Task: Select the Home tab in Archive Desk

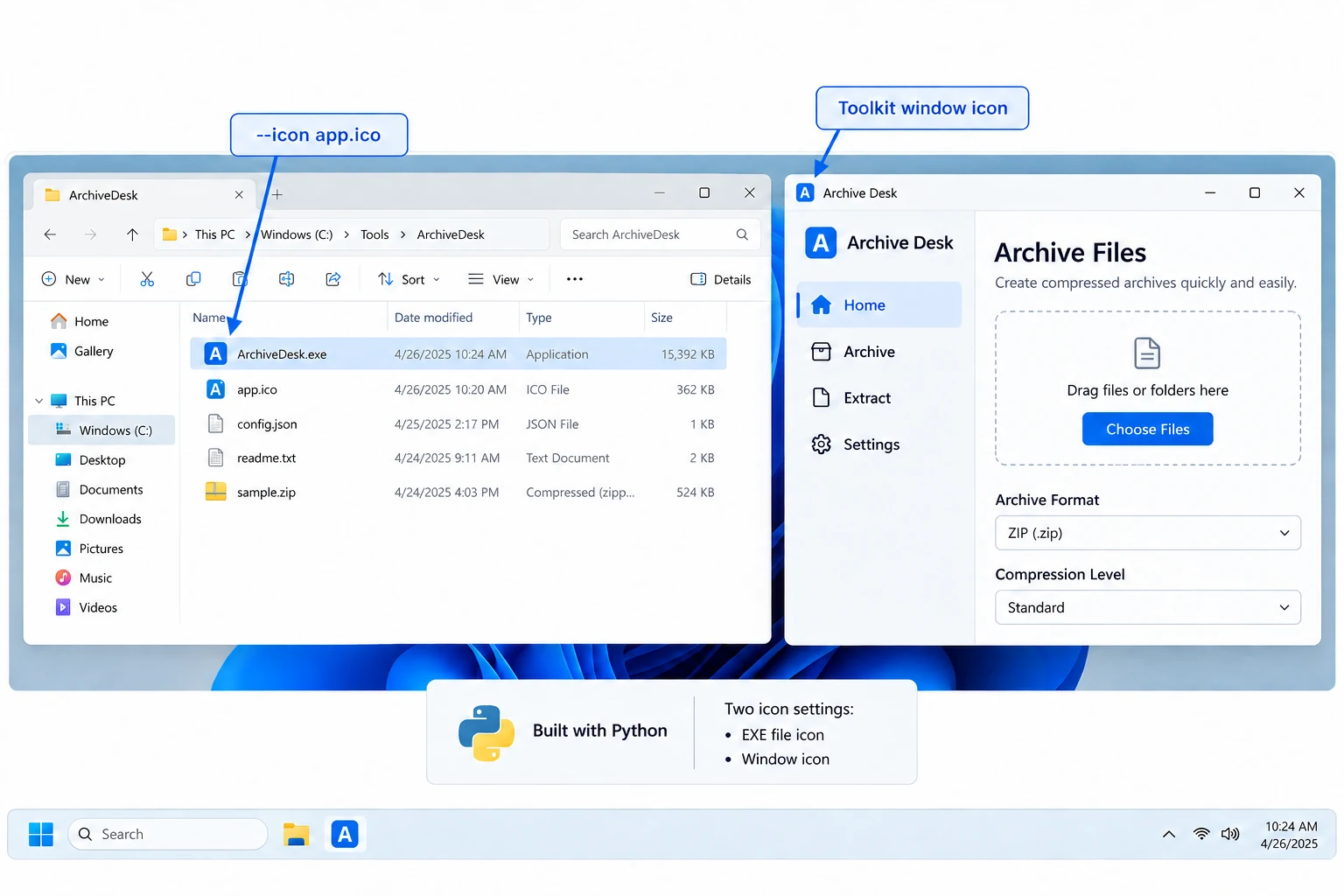Action: [x=878, y=305]
